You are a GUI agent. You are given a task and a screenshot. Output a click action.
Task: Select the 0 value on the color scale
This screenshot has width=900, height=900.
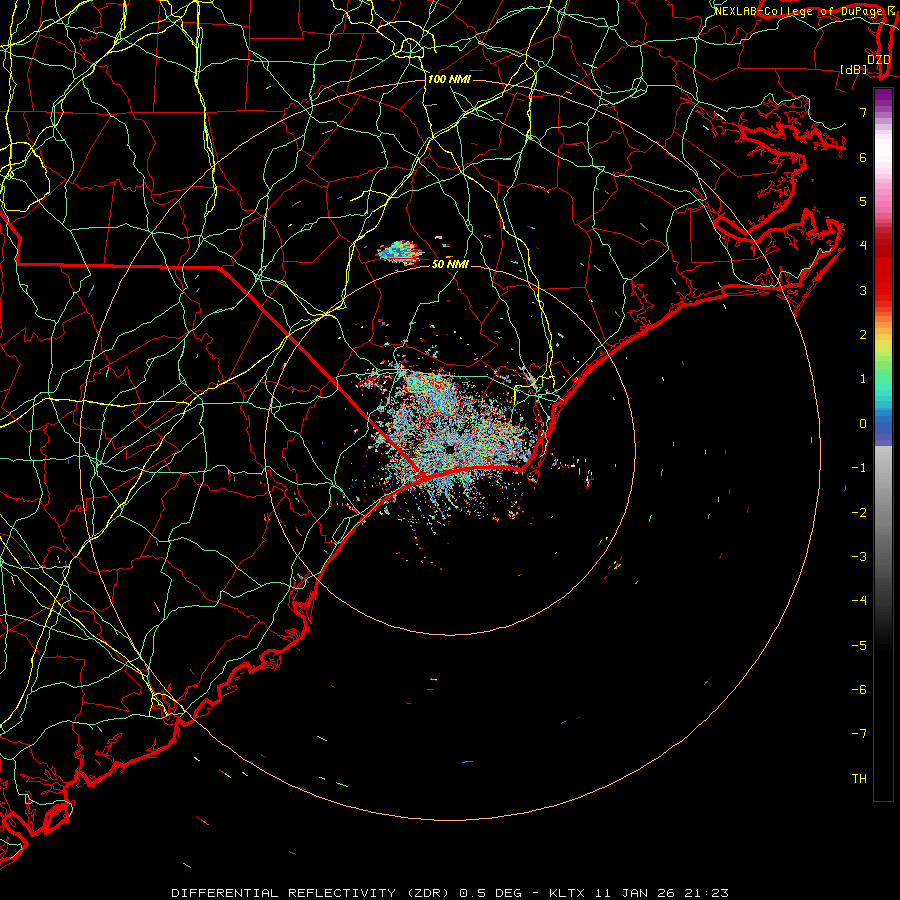click(863, 424)
